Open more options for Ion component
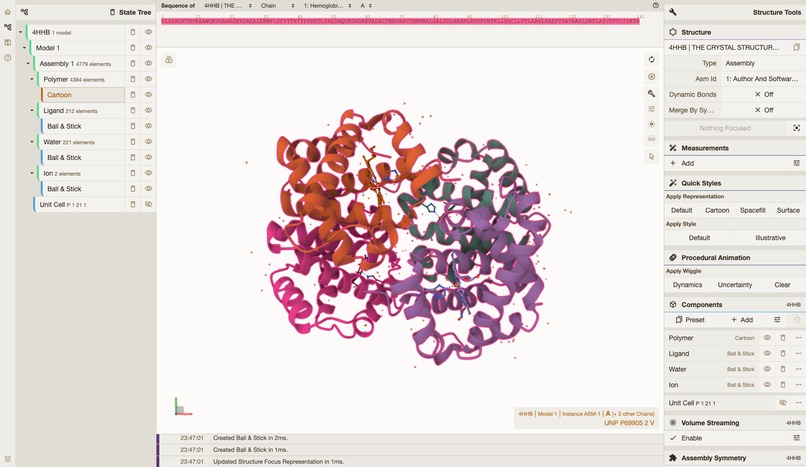 pyautogui.click(x=798, y=385)
